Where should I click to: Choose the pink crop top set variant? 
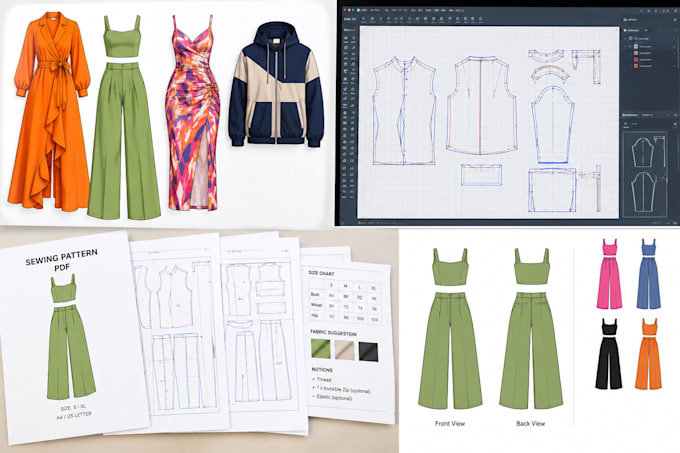click(x=609, y=274)
